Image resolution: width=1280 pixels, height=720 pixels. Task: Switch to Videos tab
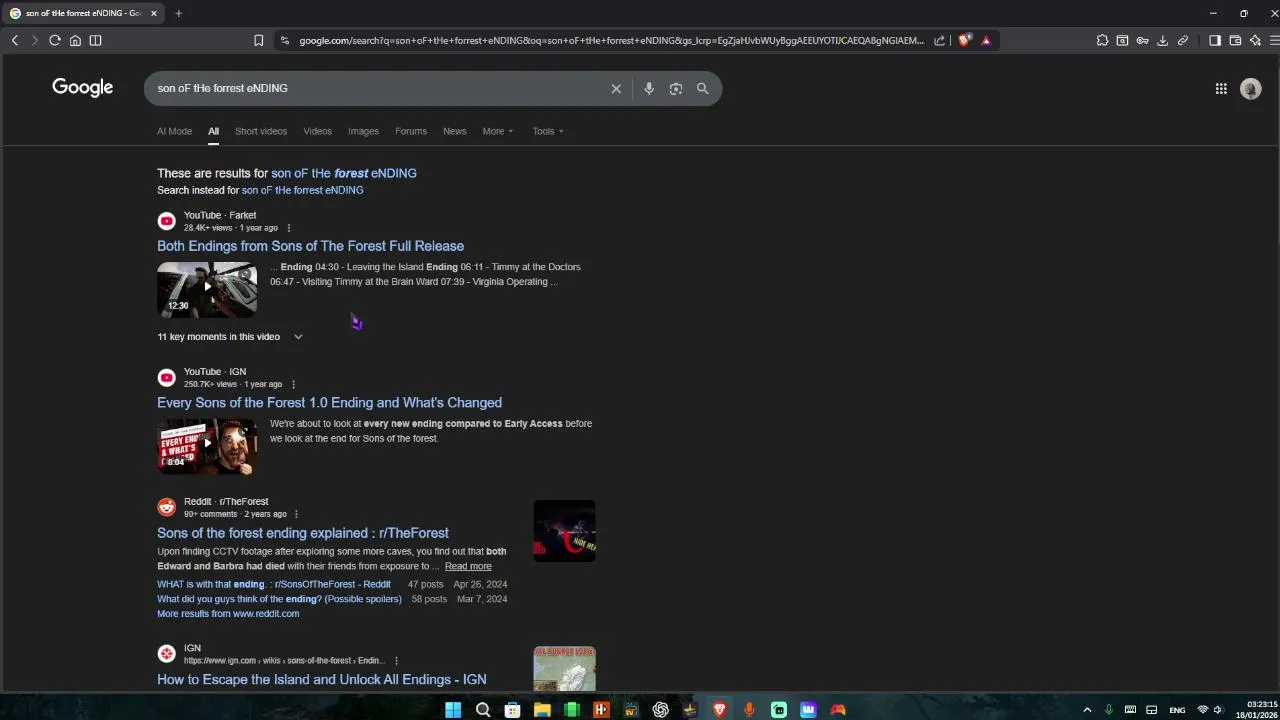pyautogui.click(x=317, y=131)
